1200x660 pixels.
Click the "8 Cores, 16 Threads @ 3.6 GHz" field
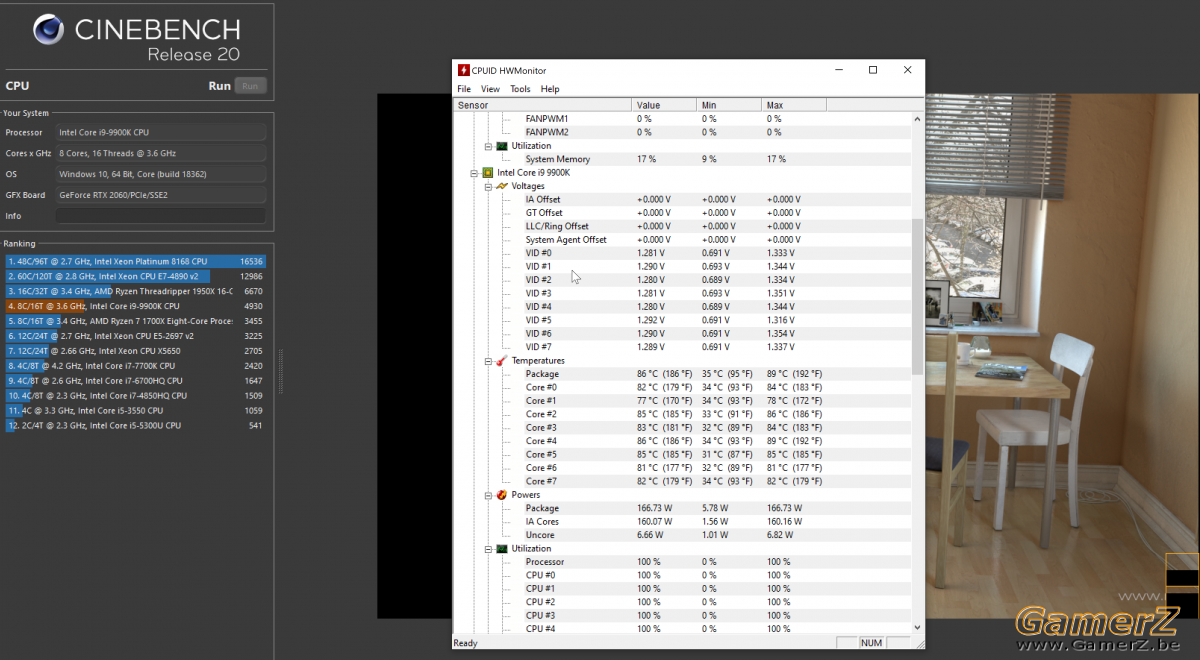(161, 153)
